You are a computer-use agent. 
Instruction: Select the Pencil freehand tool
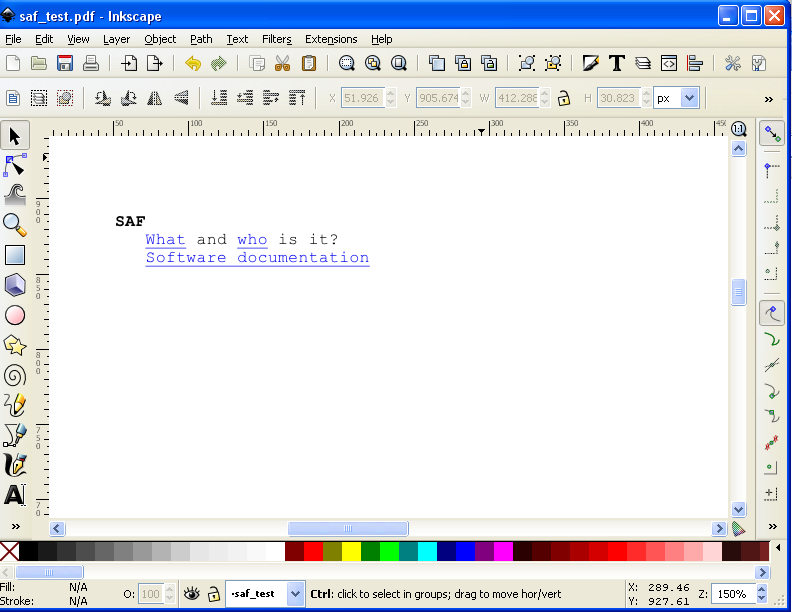[x=15, y=405]
